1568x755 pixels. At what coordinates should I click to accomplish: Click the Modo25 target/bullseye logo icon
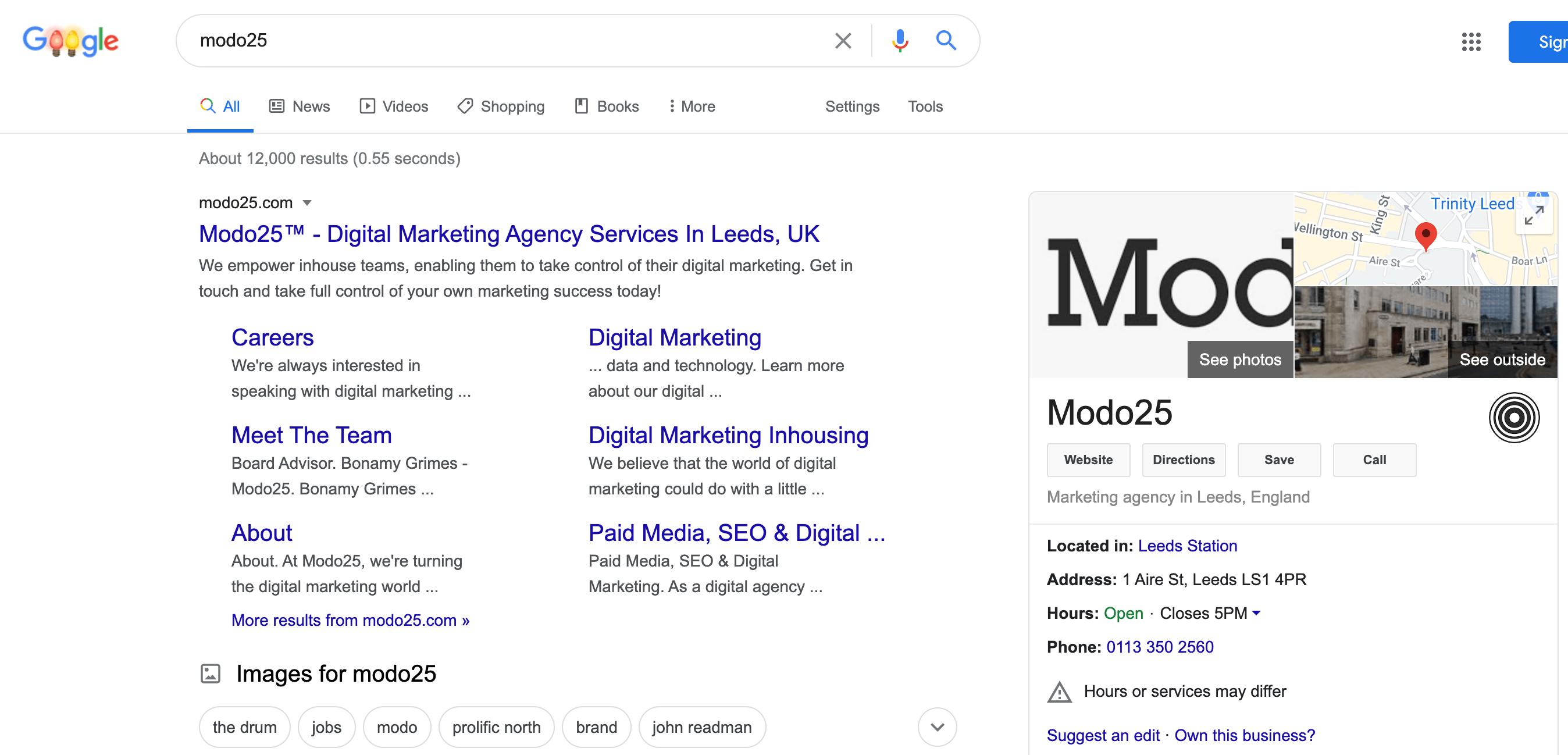click(x=1516, y=417)
